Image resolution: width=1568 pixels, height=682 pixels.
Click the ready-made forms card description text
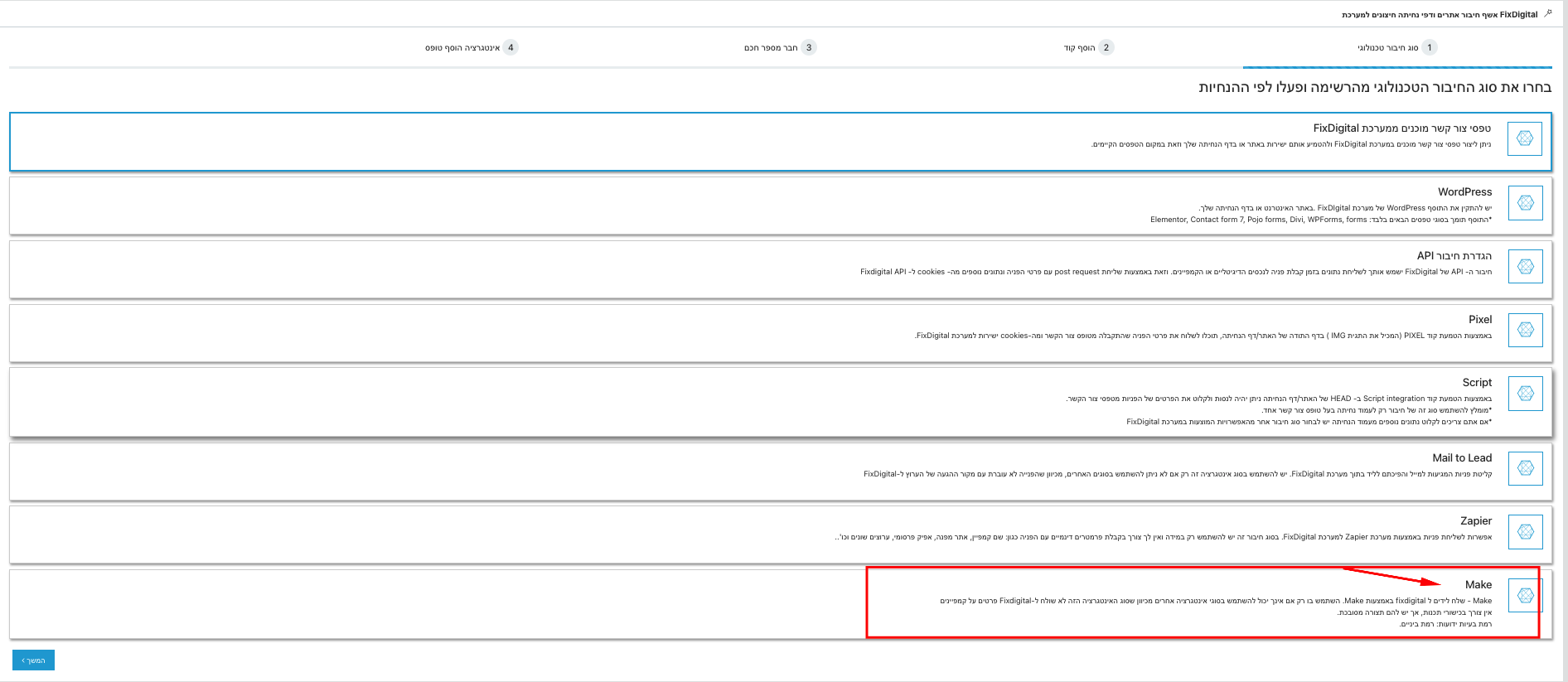[x=1291, y=144]
